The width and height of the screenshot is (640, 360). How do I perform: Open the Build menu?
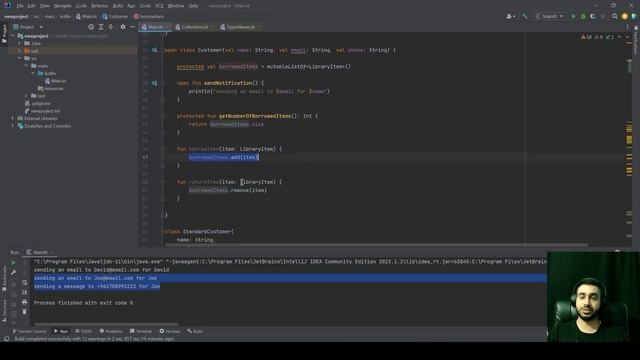118,6
